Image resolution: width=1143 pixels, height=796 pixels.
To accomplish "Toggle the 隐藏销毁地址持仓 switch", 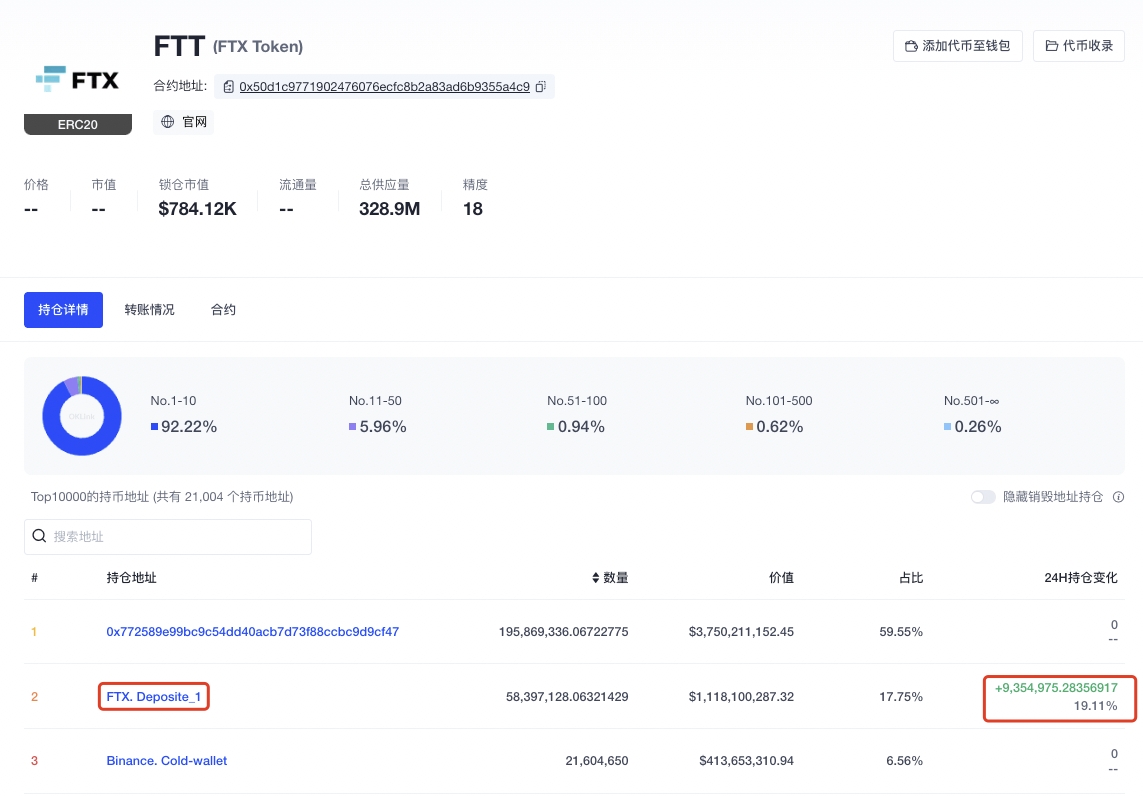I will pos(983,497).
